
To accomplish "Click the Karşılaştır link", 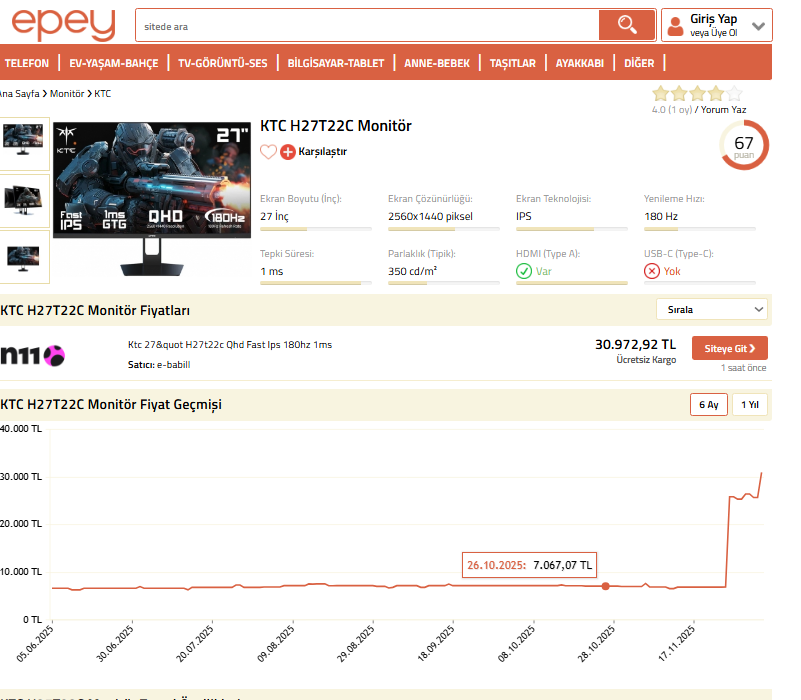I will pos(322,152).
